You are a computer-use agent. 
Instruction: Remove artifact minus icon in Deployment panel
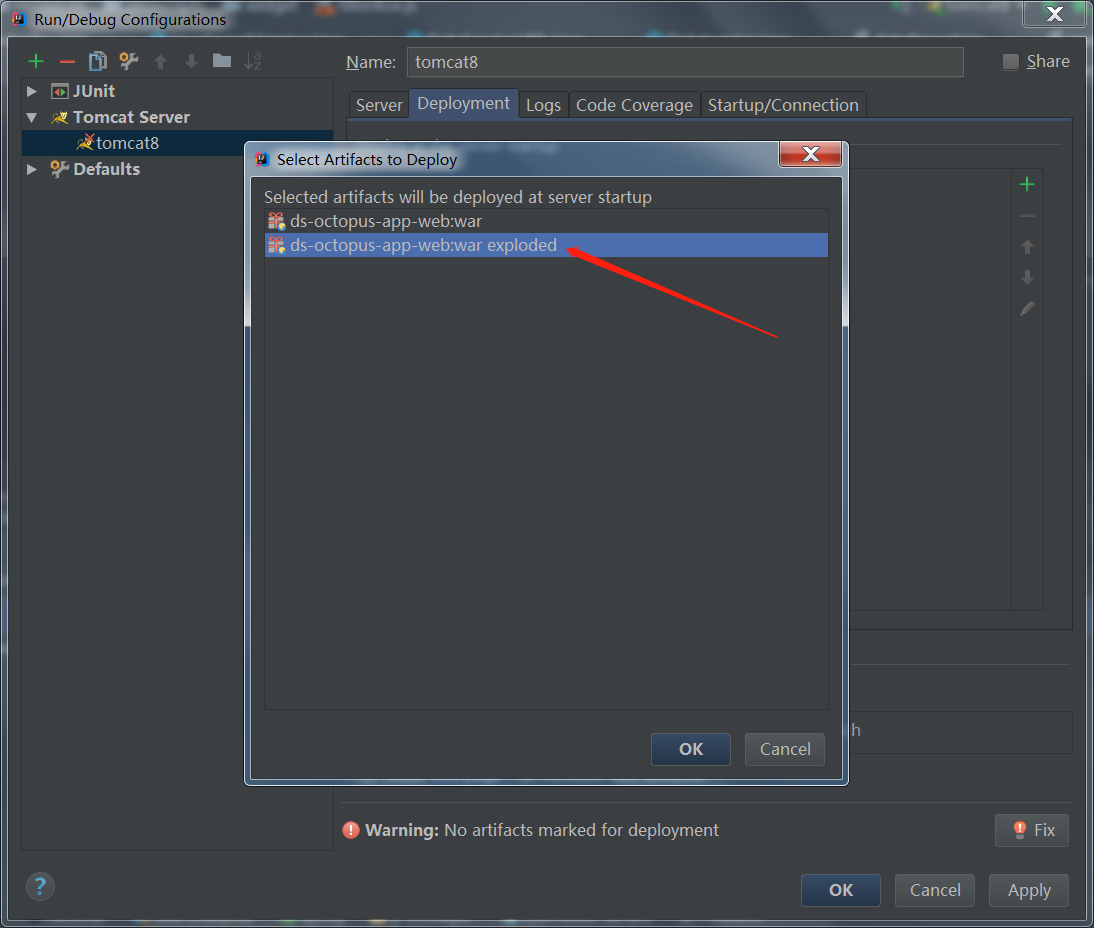(x=1026, y=216)
